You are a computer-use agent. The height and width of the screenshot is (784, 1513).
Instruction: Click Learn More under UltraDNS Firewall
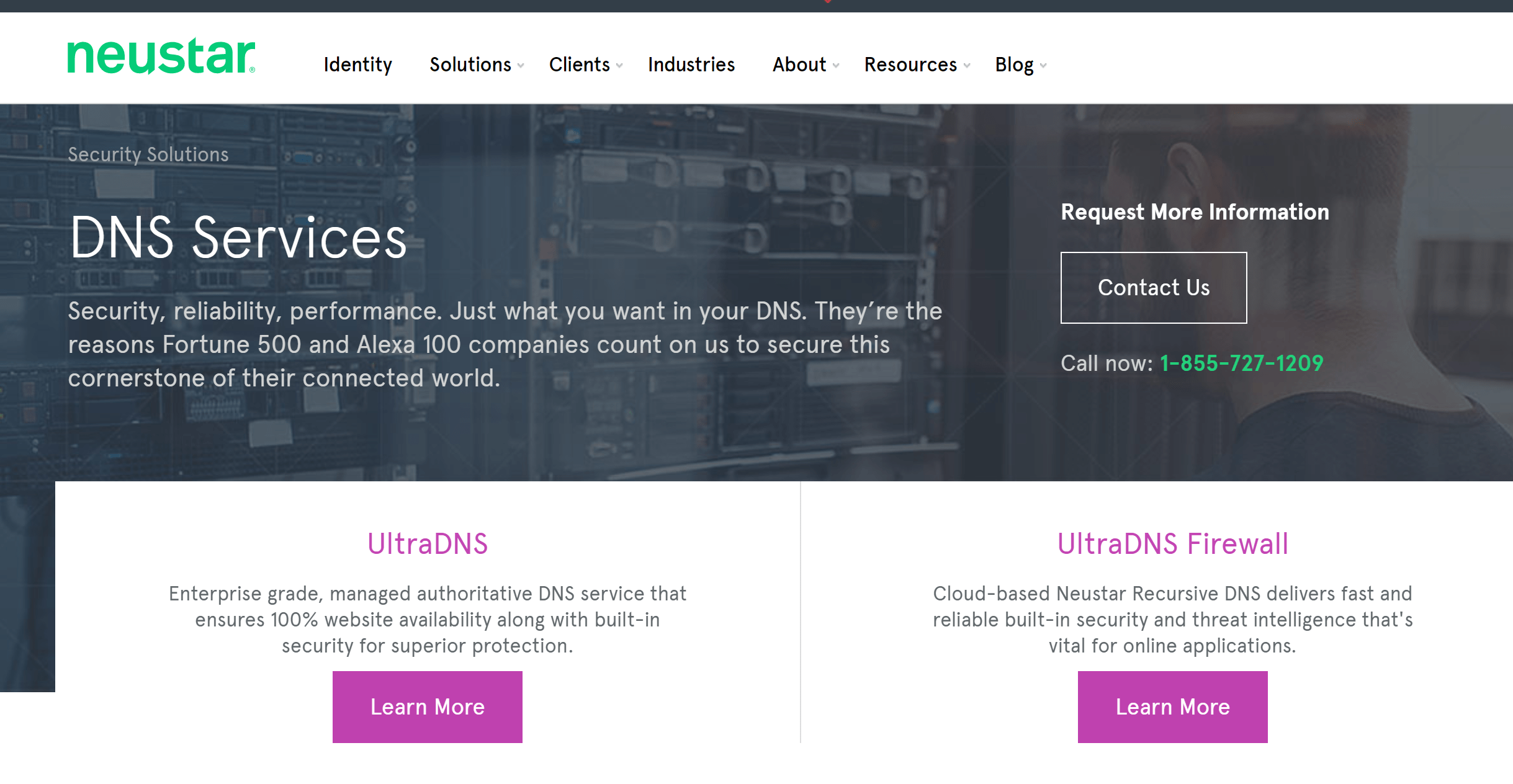pyautogui.click(x=1172, y=707)
